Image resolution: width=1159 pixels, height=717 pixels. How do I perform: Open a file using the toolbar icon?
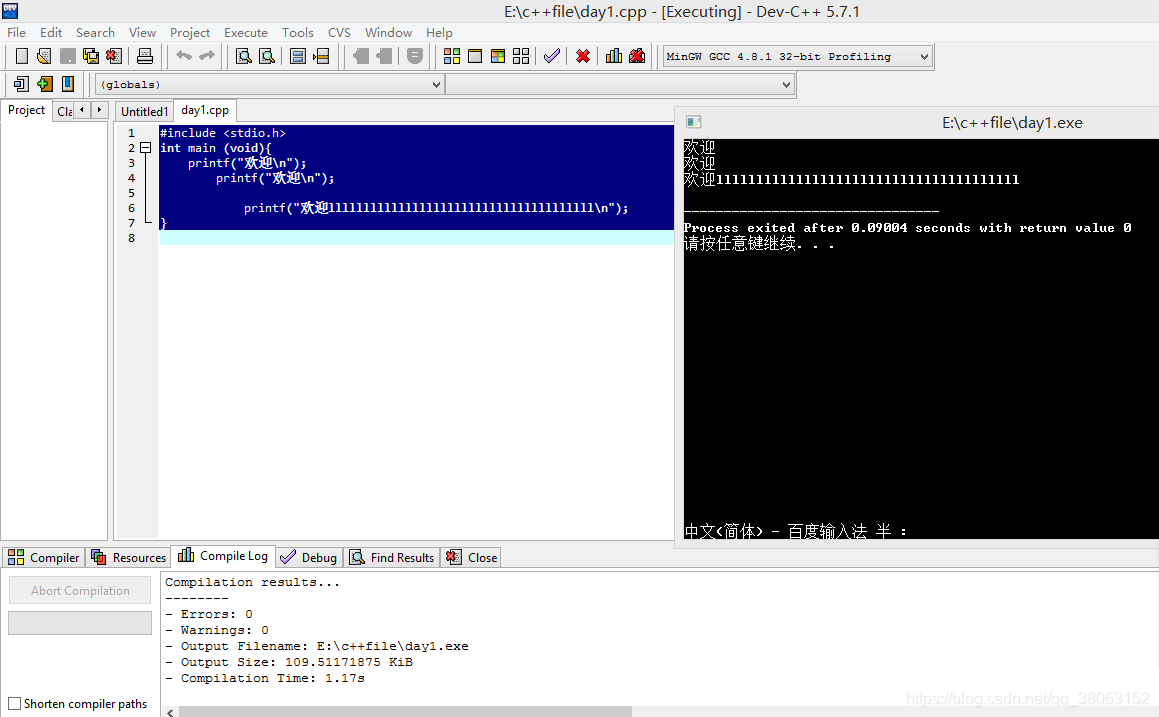click(x=43, y=56)
